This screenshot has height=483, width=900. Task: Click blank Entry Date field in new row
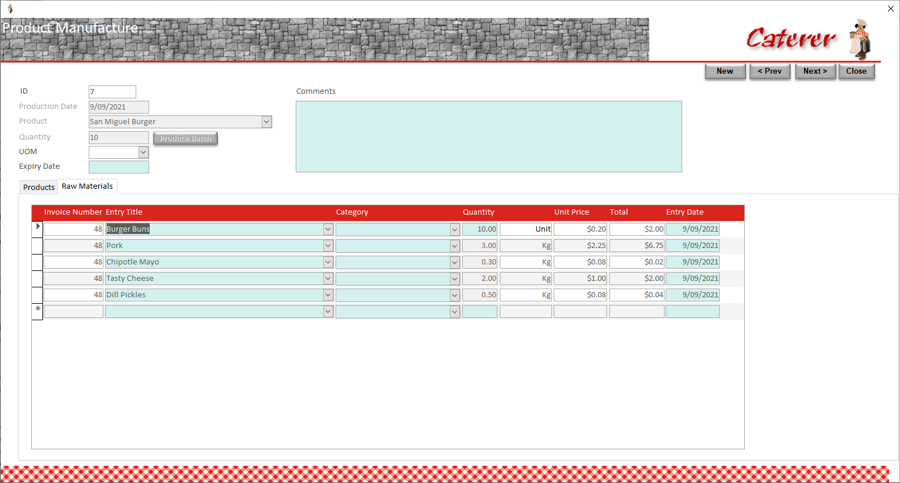click(693, 311)
